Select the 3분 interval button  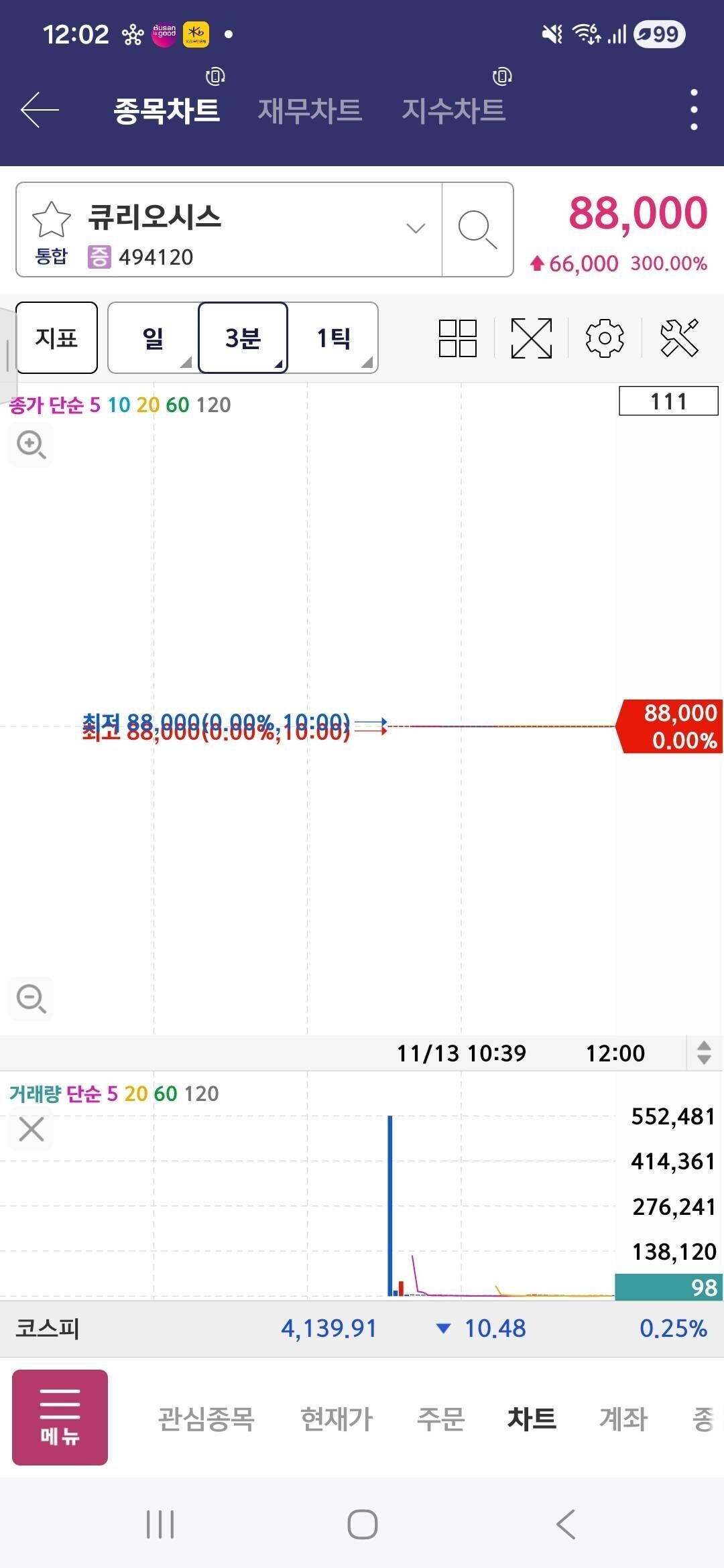(243, 338)
